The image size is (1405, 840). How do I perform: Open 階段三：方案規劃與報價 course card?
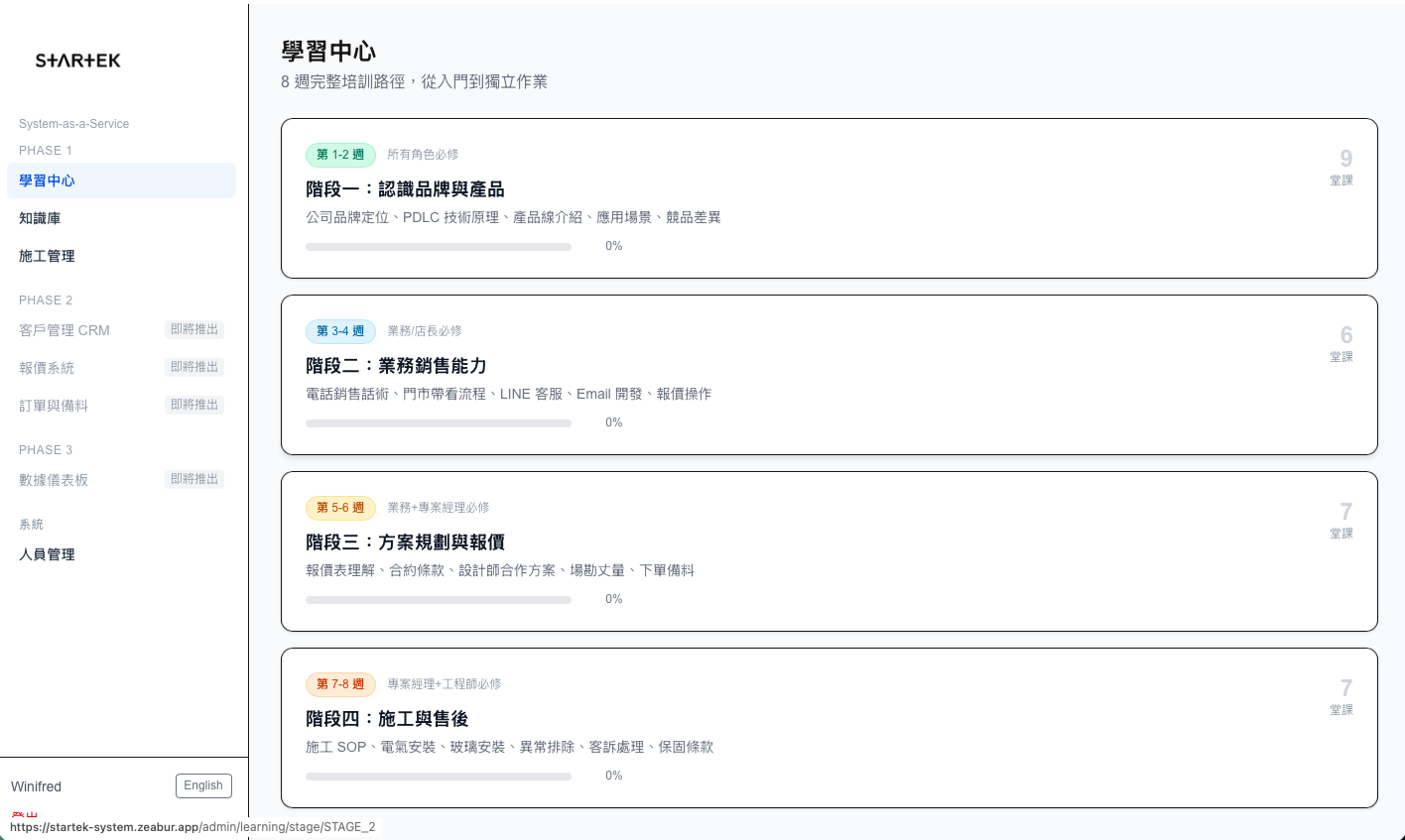tap(830, 551)
